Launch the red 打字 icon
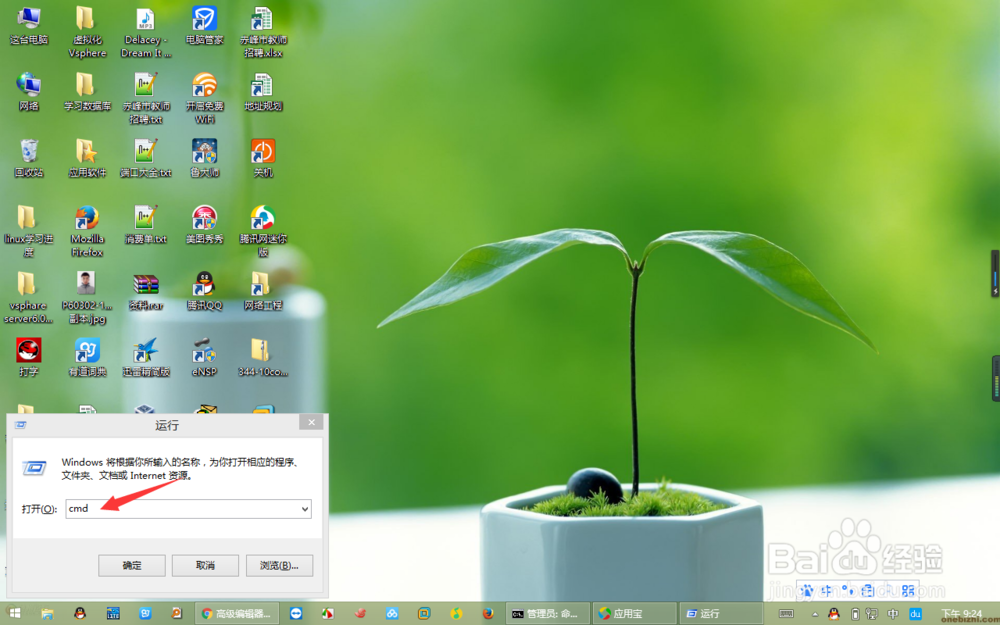Viewport: 1000px width, 625px height. click(29, 358)
